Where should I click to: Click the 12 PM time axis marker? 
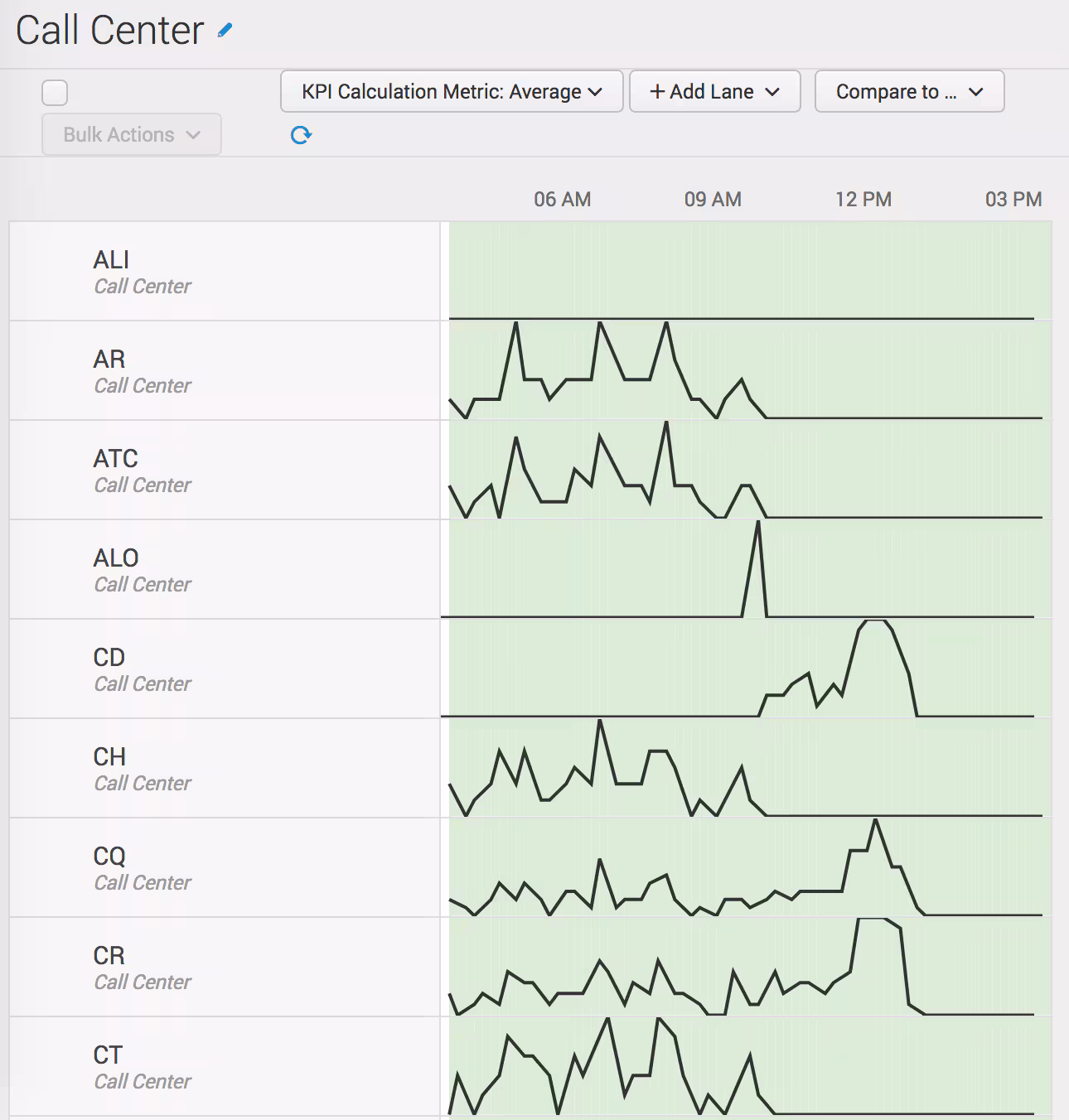tap(863, 200)
